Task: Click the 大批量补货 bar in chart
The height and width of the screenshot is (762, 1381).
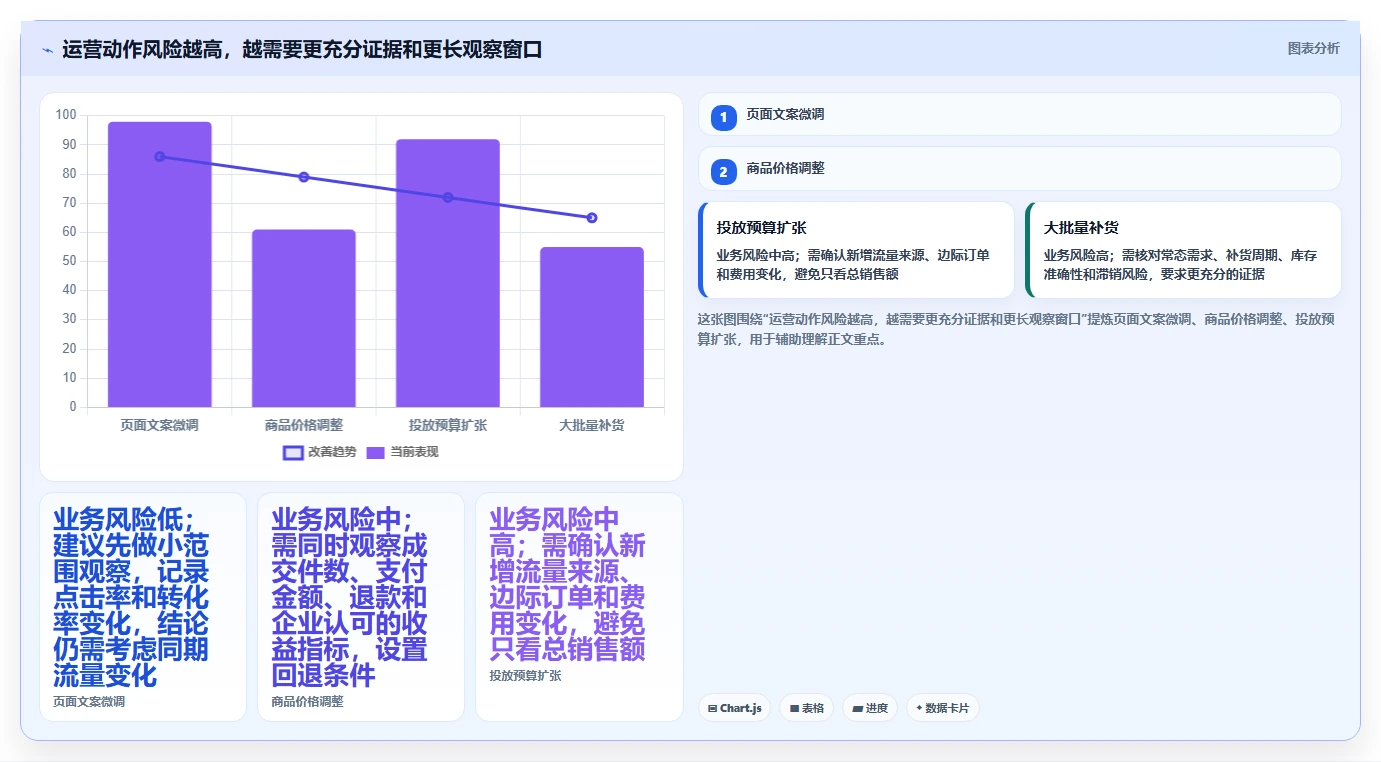Action: pos(592,327)
